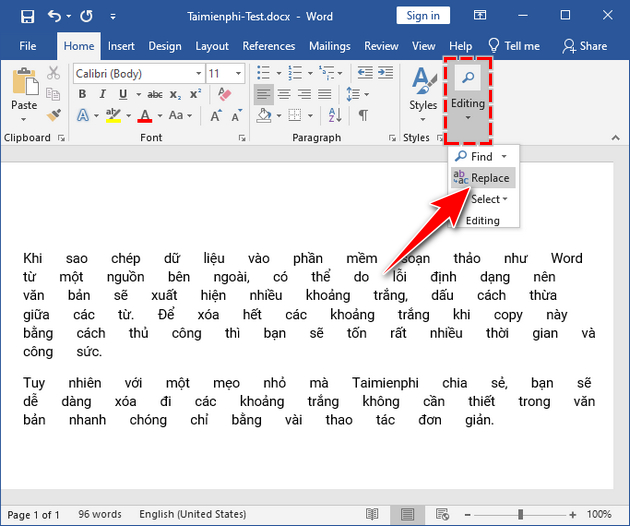Click the Copy icon
Viewport: 630px width, 526px height.
pos(53,94)
